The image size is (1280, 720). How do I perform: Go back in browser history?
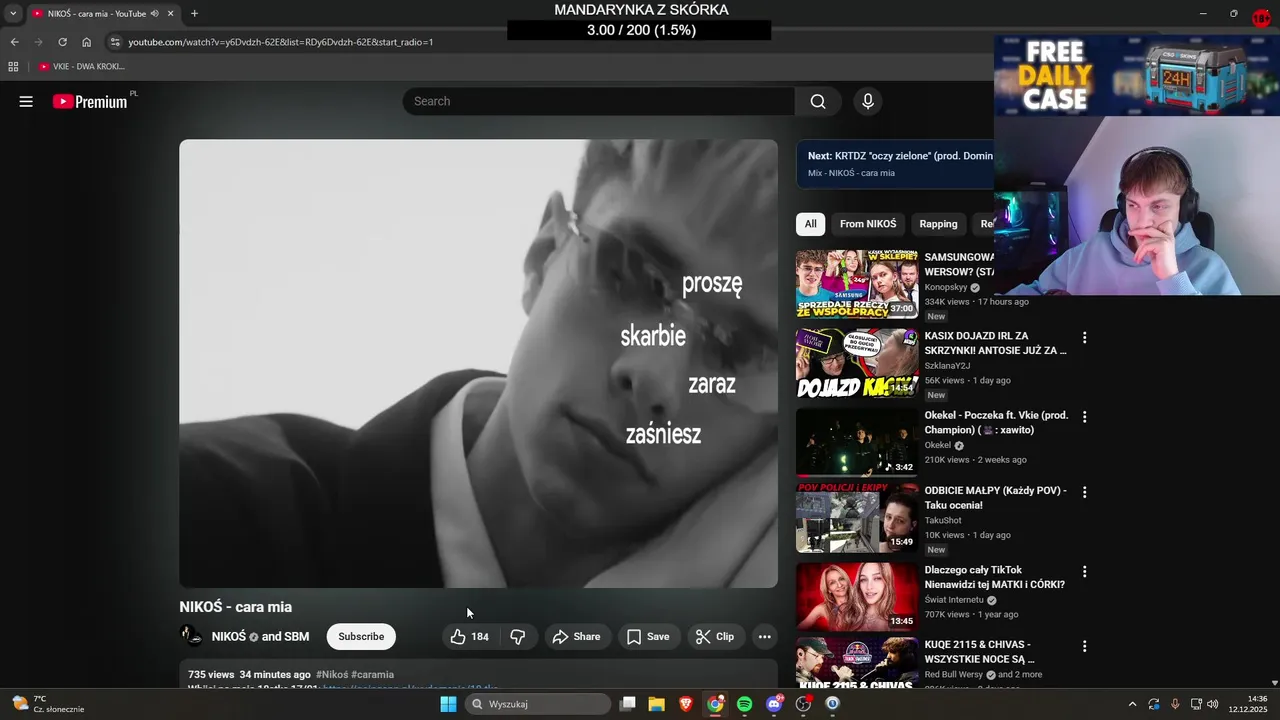tap(14, 42)
